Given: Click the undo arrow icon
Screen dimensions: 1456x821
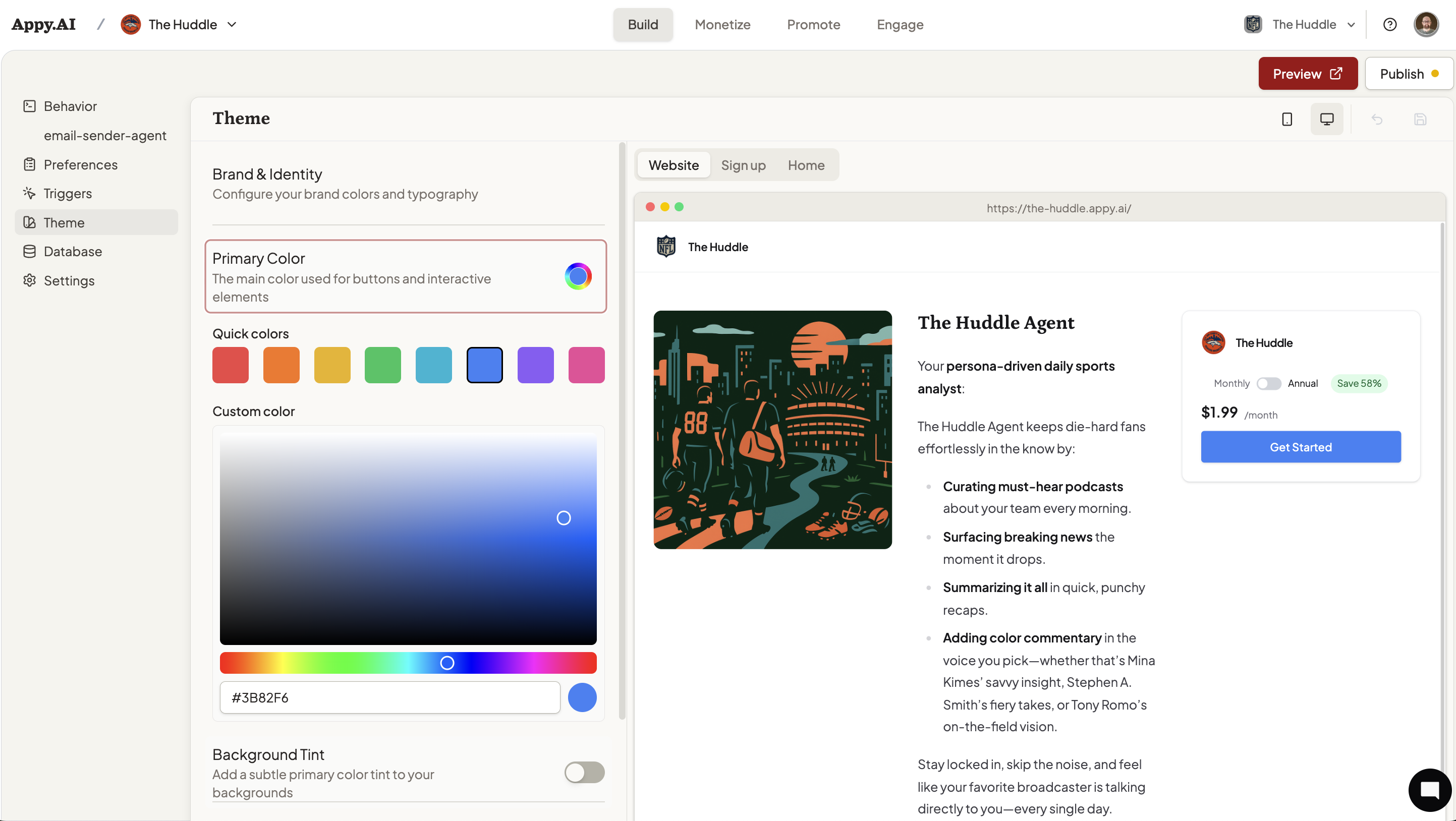Looking at the screenshot, I should pyautogui.click(x=1377, y=119).
